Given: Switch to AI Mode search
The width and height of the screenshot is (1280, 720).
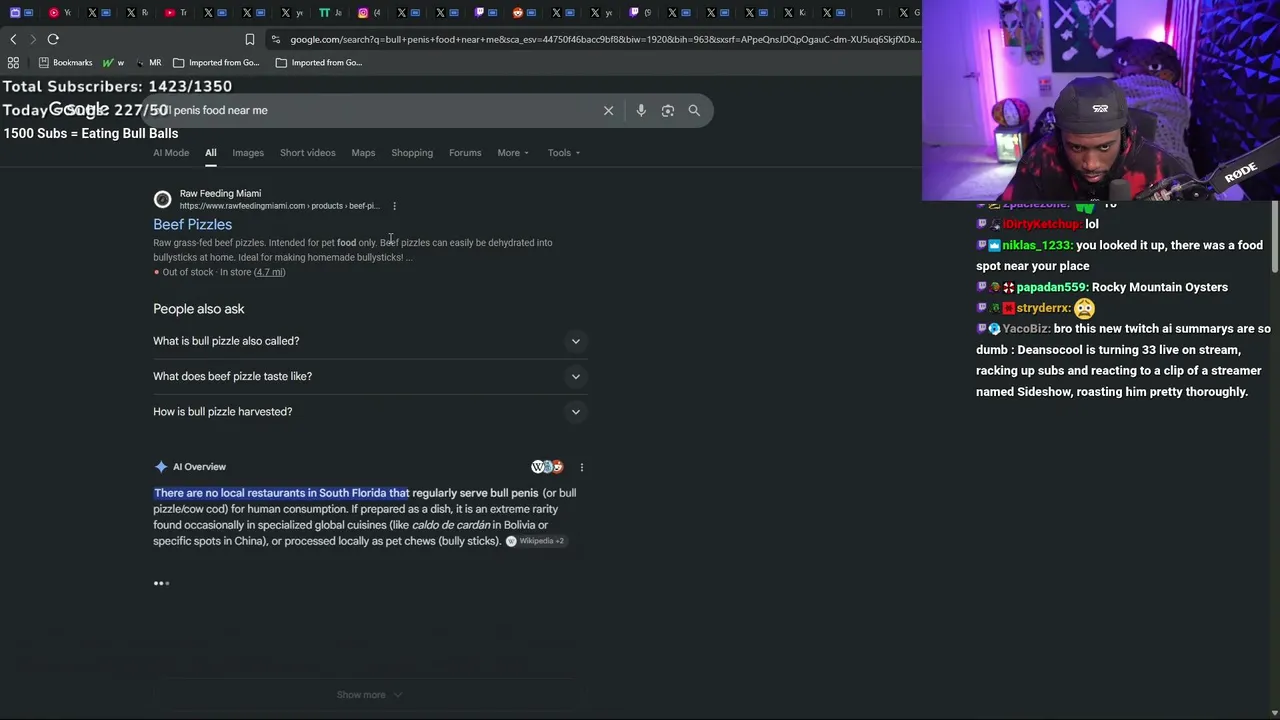Looking at the screenshot, I should coord(171,153).
